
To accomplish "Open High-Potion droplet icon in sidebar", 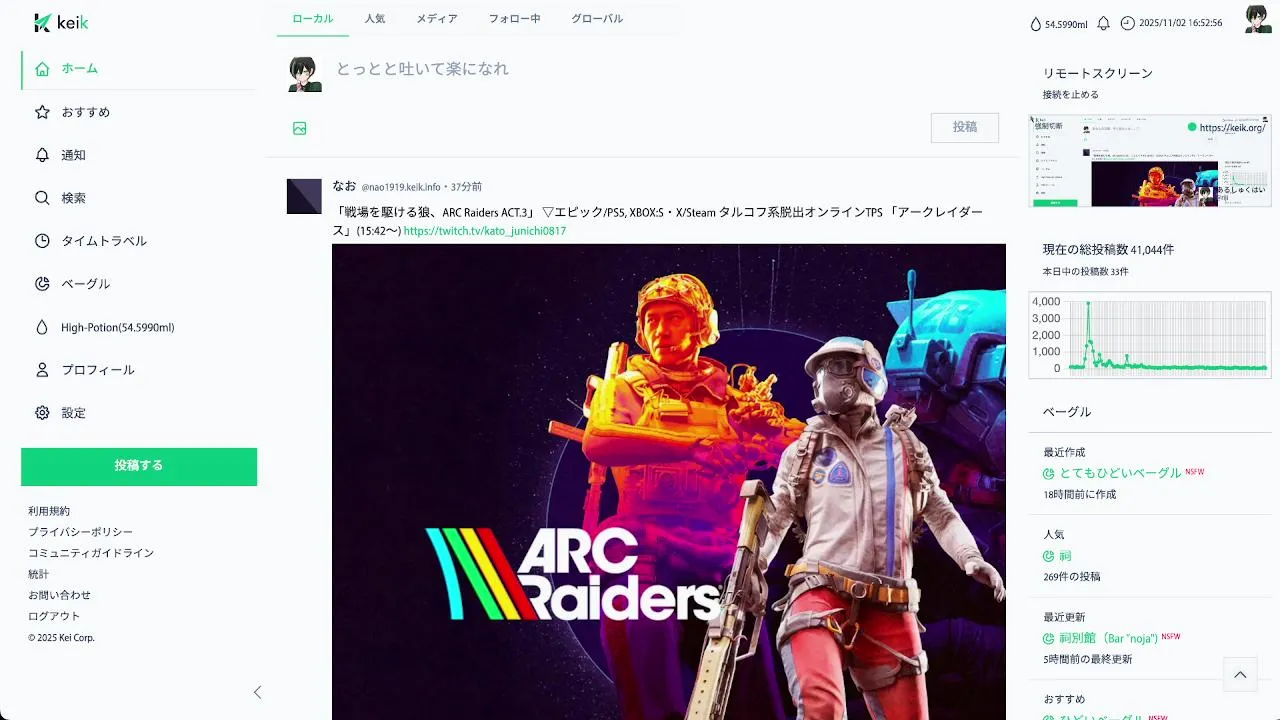I will (42, 327).
